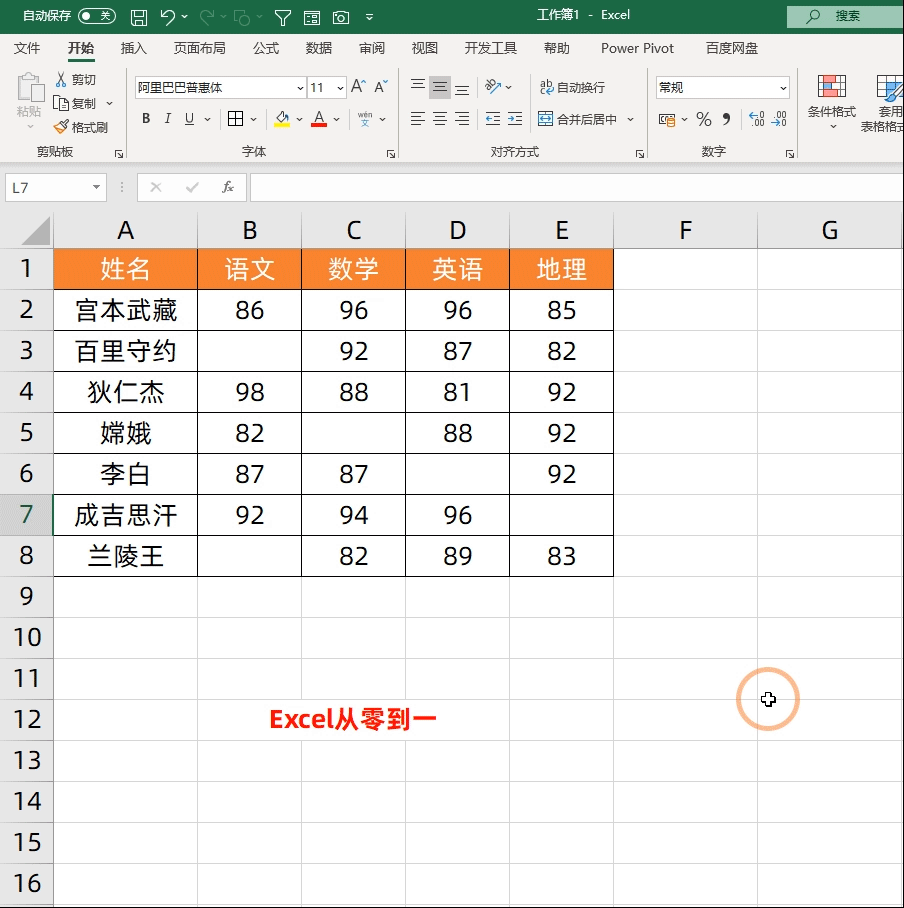Apply the yellow fill color
The height and width of the screenshot is (908, 904).
tap(282, 119)
